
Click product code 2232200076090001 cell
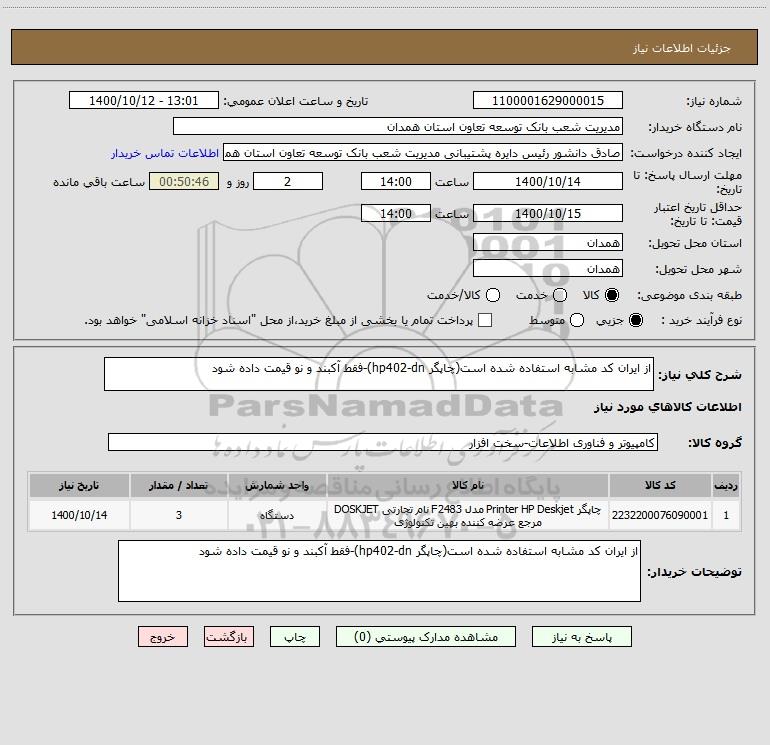coord(660,515)
